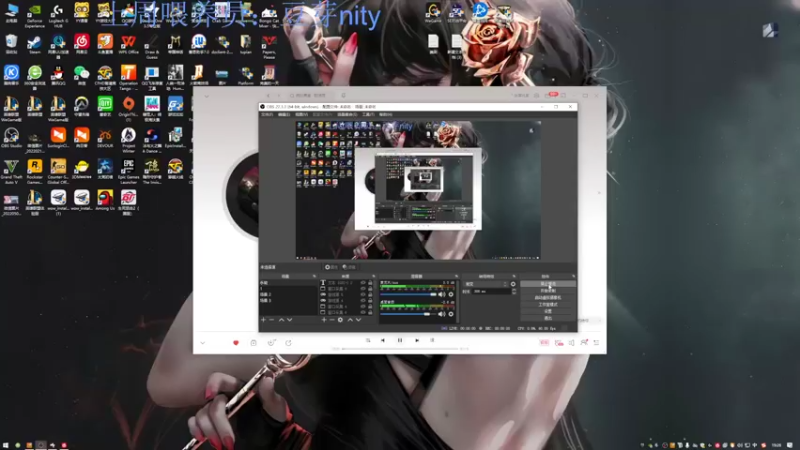The width and height of the screenshot is (800, 450).
Task: Open Counter-Strike Global Offensive desktop icon
Action: click(58, 171)
